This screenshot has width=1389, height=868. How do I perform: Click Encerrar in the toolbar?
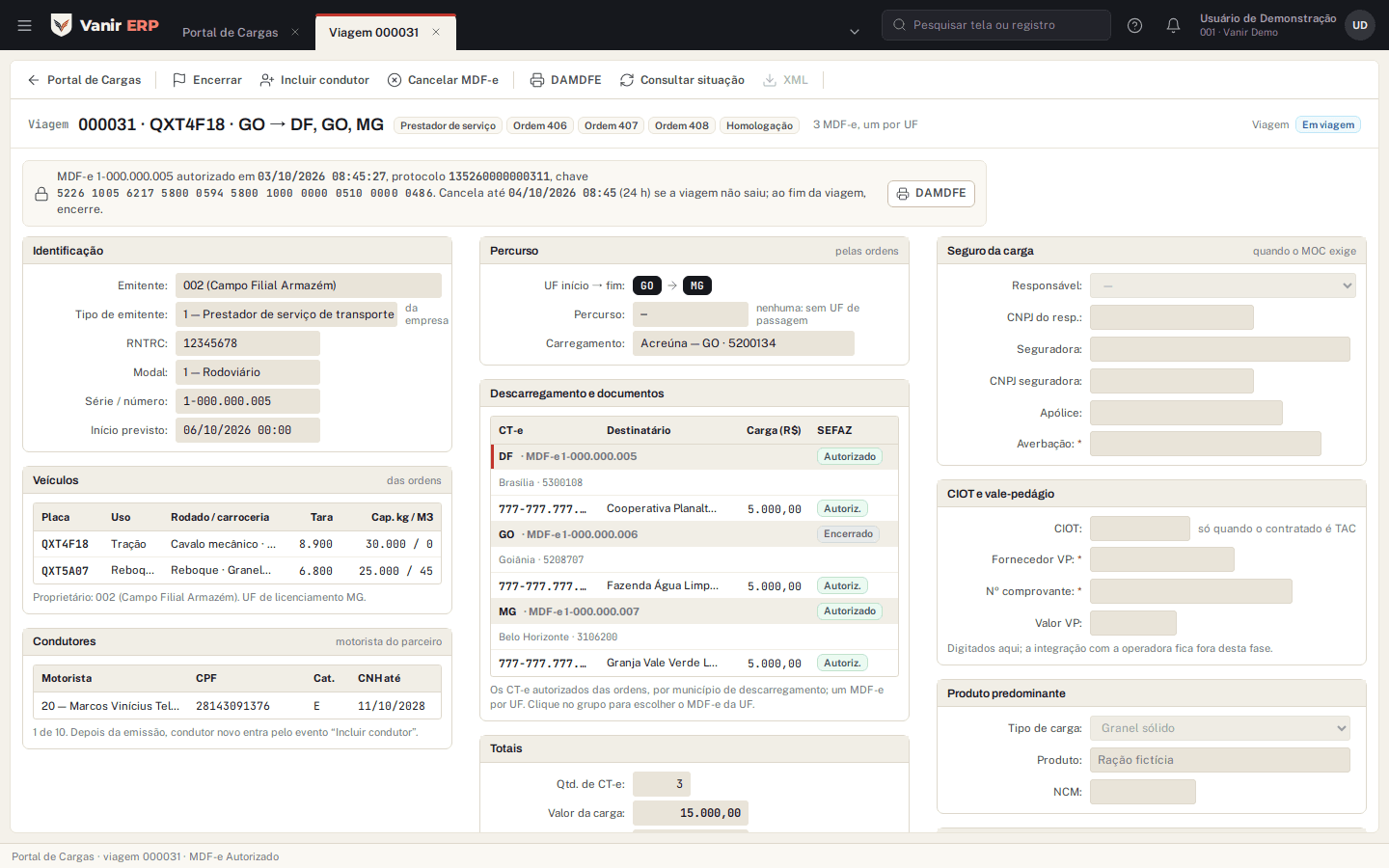click(x=207, y=80)
